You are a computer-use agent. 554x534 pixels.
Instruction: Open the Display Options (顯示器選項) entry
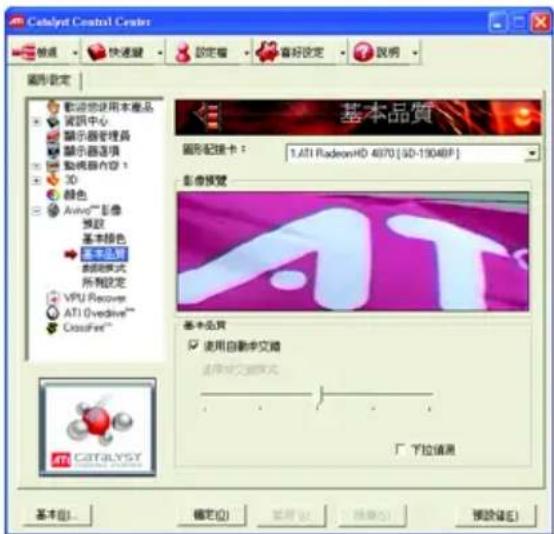[92, 151]
